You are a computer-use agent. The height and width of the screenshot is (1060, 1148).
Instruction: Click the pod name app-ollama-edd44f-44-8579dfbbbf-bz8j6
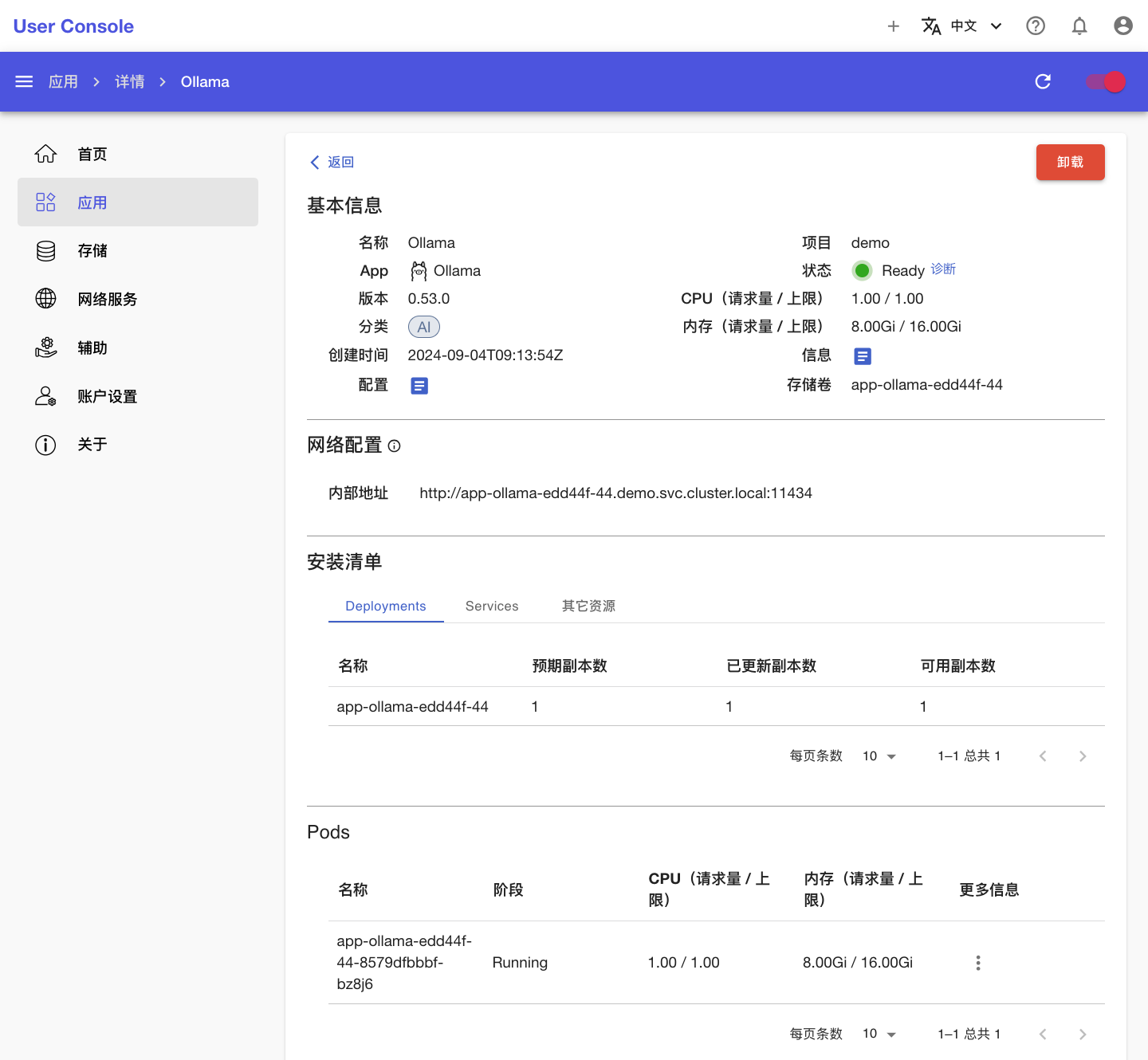coord(404,963)
